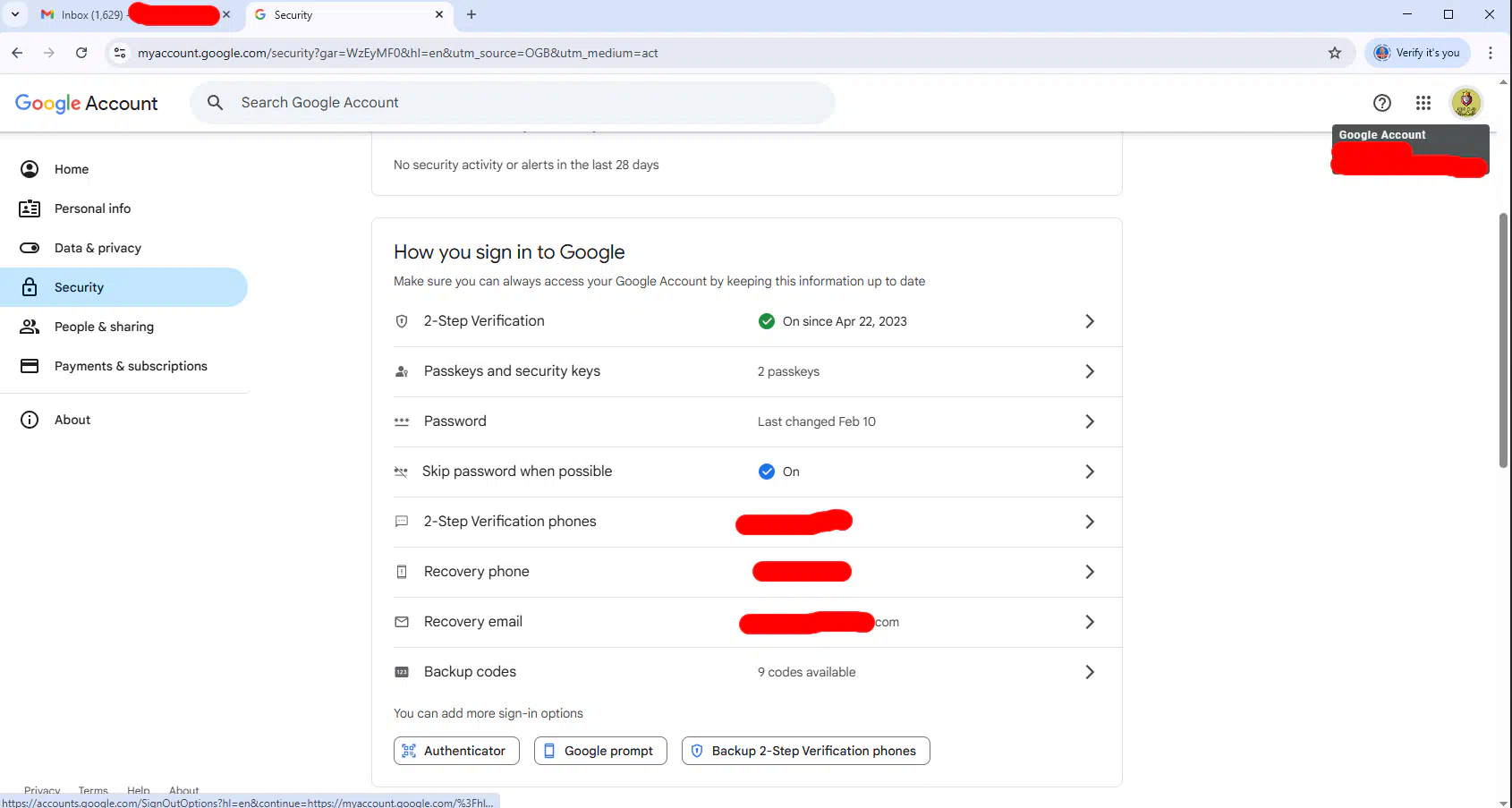Click the Skip password when possible icon

[401, 472]
